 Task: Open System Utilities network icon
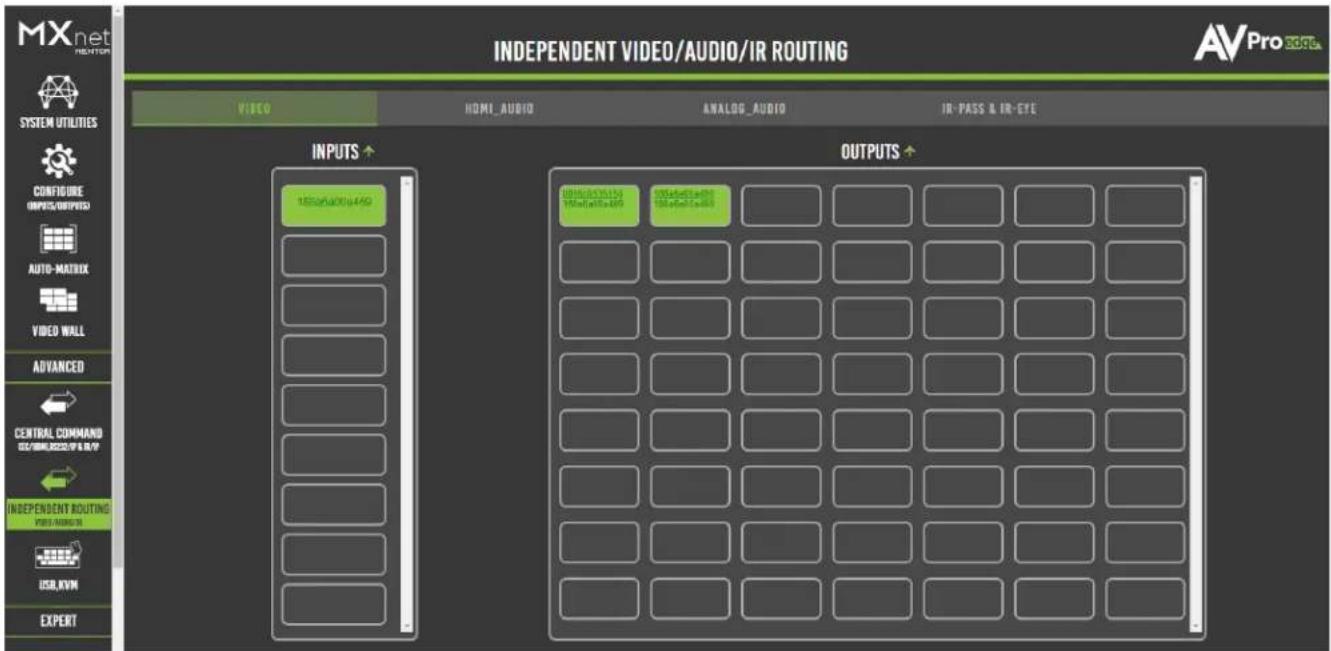click(x=57, y=92)
